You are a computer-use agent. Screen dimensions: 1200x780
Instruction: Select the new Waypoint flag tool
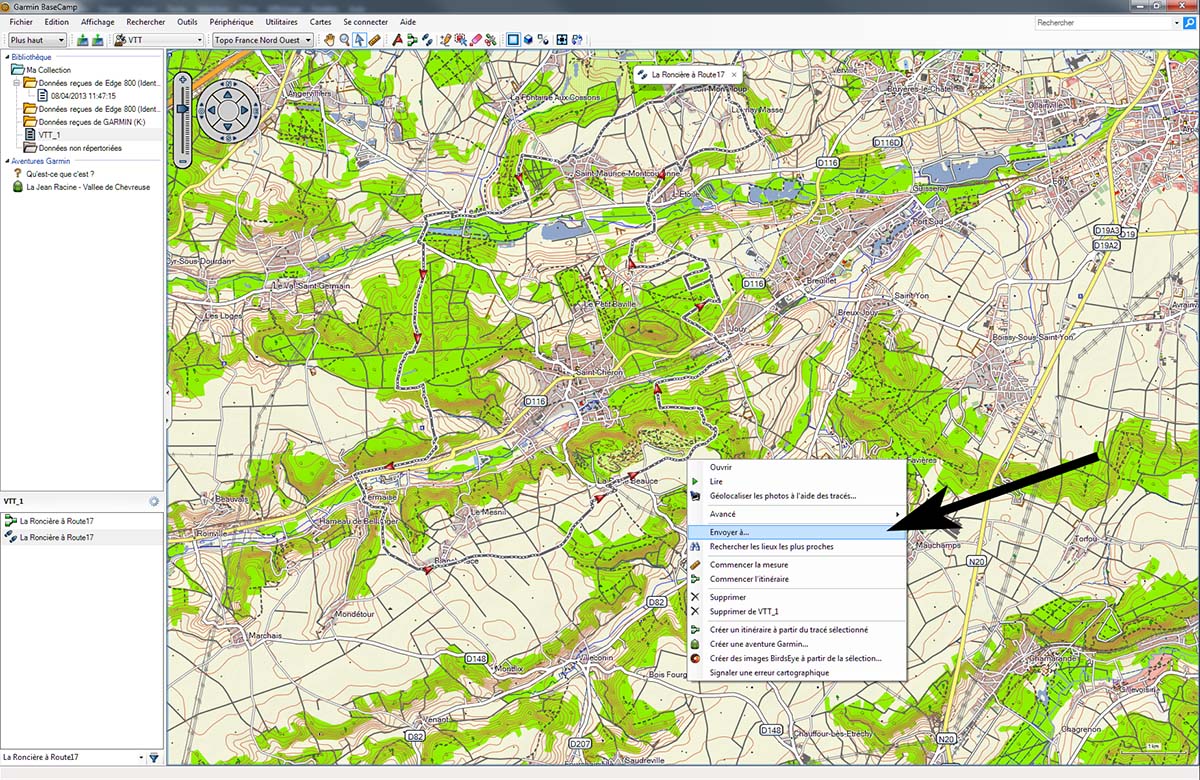pyautogui.click(x=397, y=40)
